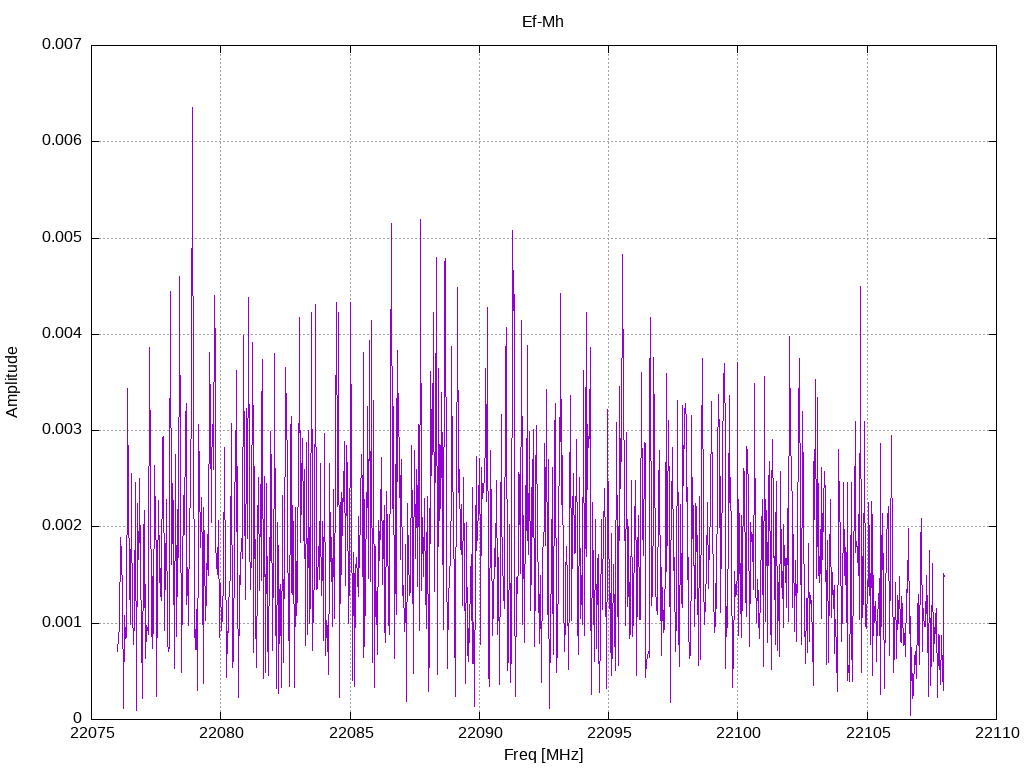Image resolution: width=1024 pixels, height=768 pixels.
Task: Click the 22095 x-axis tick label
Action: 608,734
